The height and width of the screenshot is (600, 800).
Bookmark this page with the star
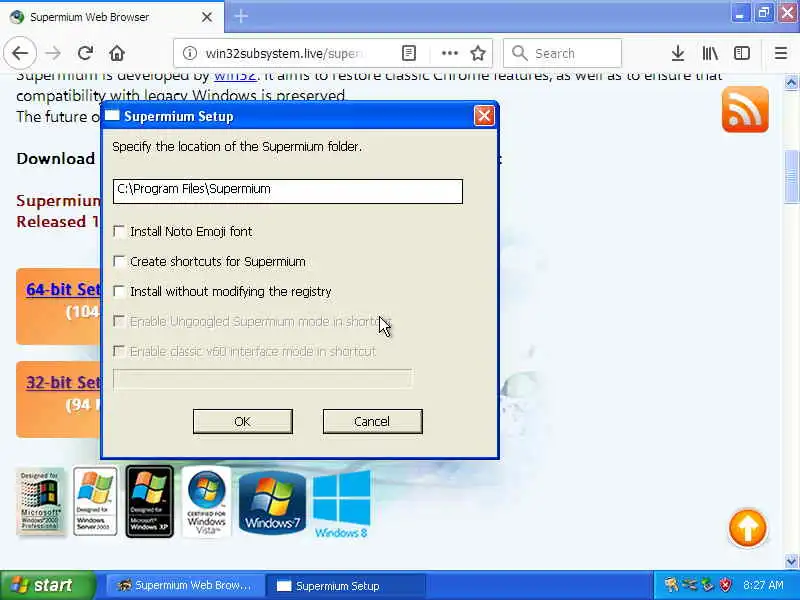(478, 53)
